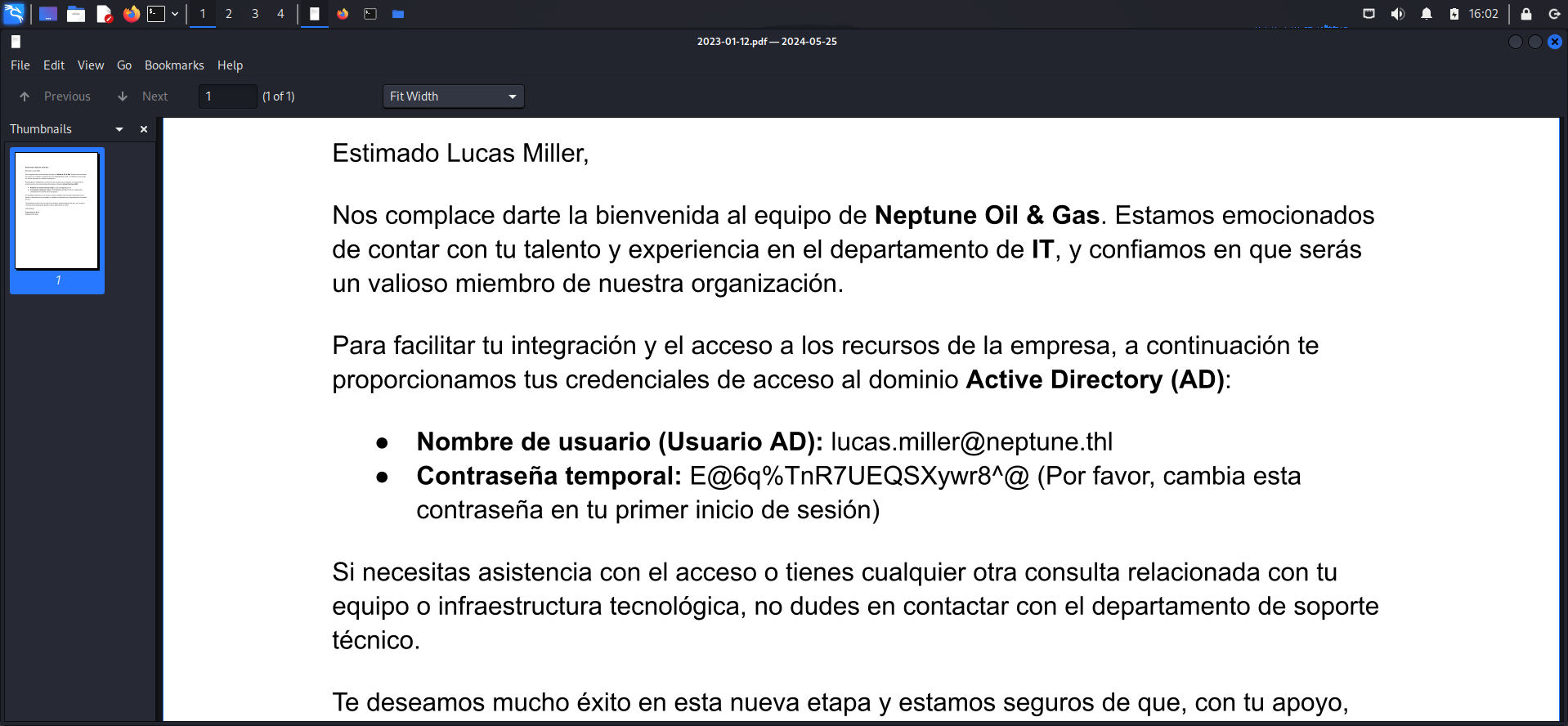Viewport: 1568px width, 726px height.
Task: Click the temporary password E@6q%TnR7UEQSXywr8^@
Action: [x=859, y=476]
